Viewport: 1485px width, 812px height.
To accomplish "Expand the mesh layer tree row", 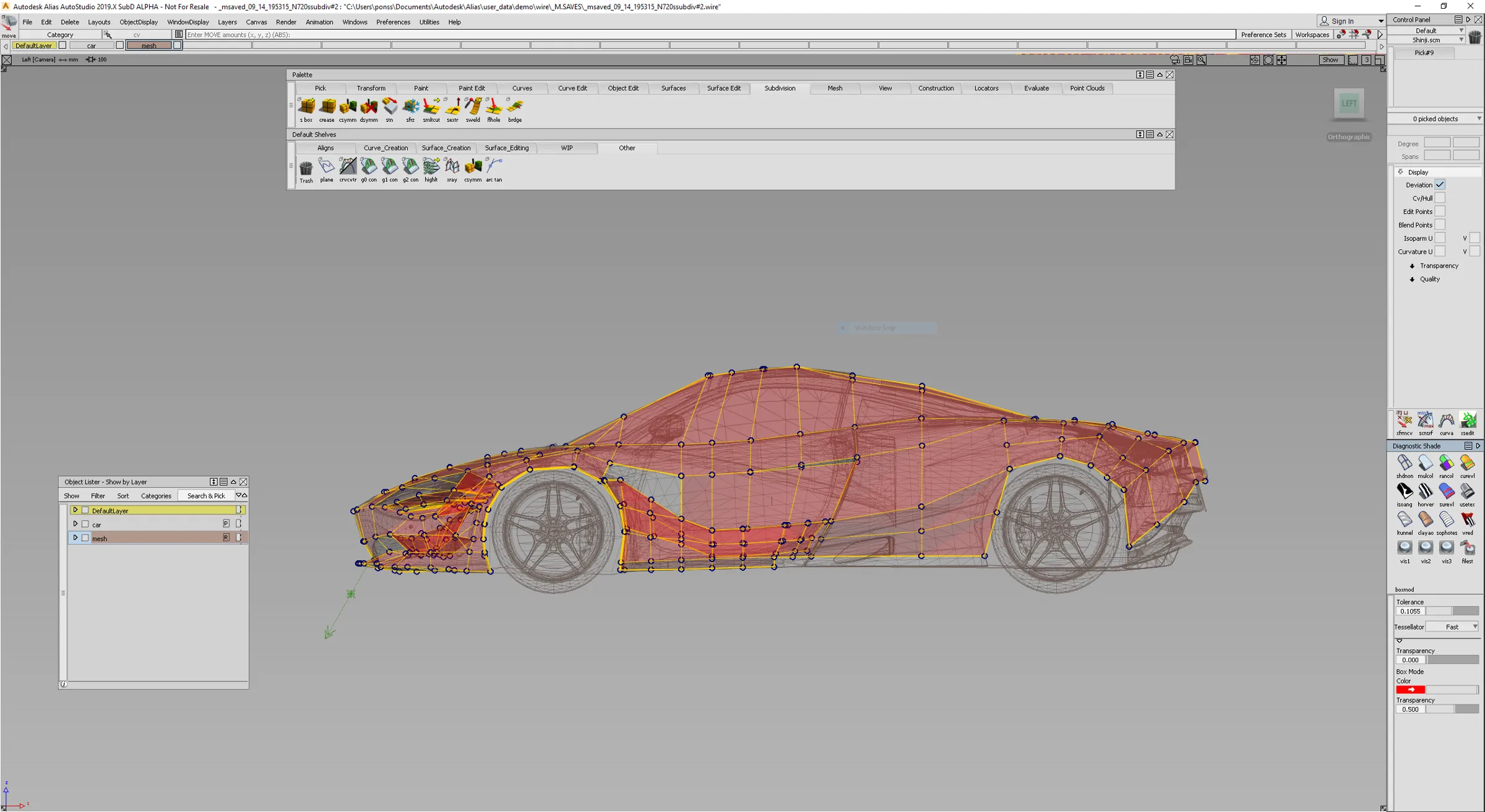I will pyautogui.click(x=75, y=537).
